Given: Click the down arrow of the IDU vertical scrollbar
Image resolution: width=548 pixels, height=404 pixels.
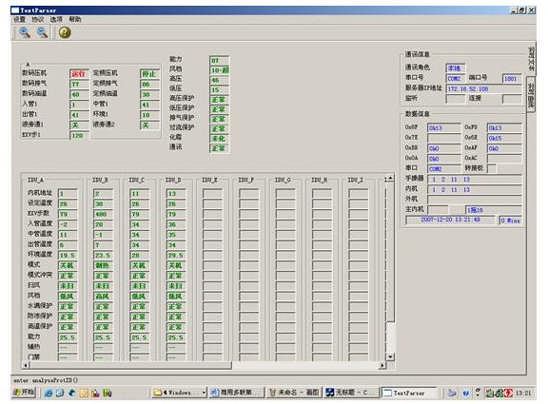Looking at the screenshot, I should tap(390, 356).
